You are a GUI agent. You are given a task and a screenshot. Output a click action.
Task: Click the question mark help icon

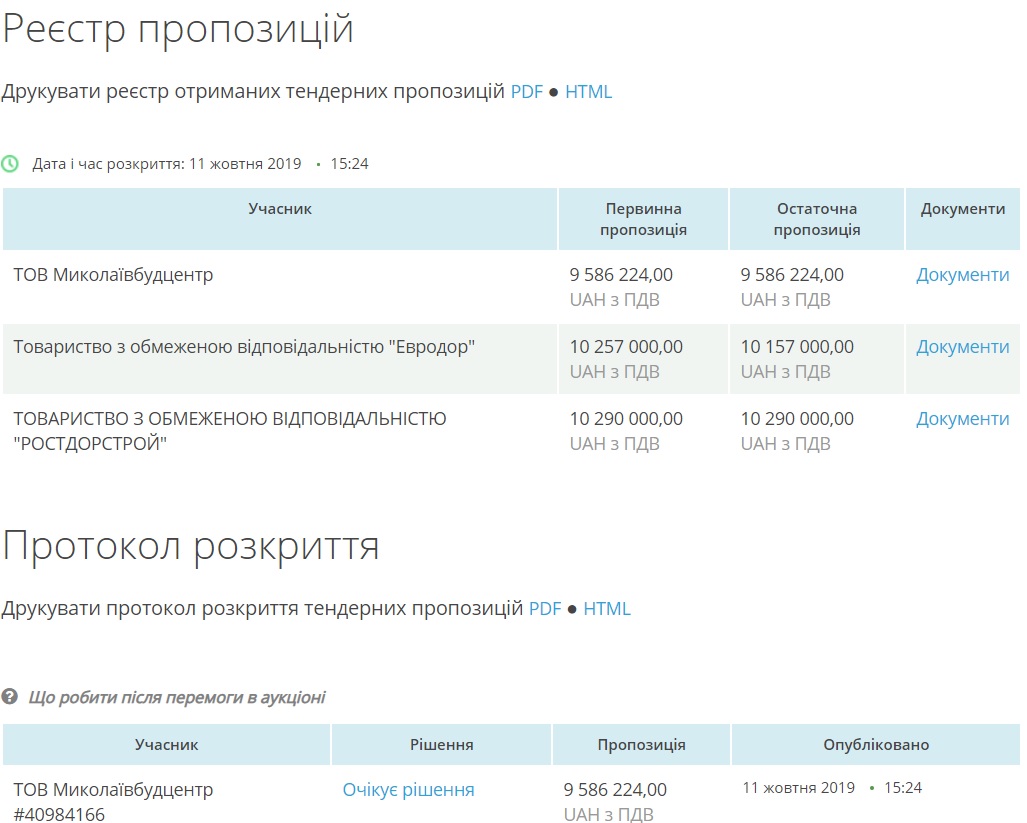click(x=10, y=697)
